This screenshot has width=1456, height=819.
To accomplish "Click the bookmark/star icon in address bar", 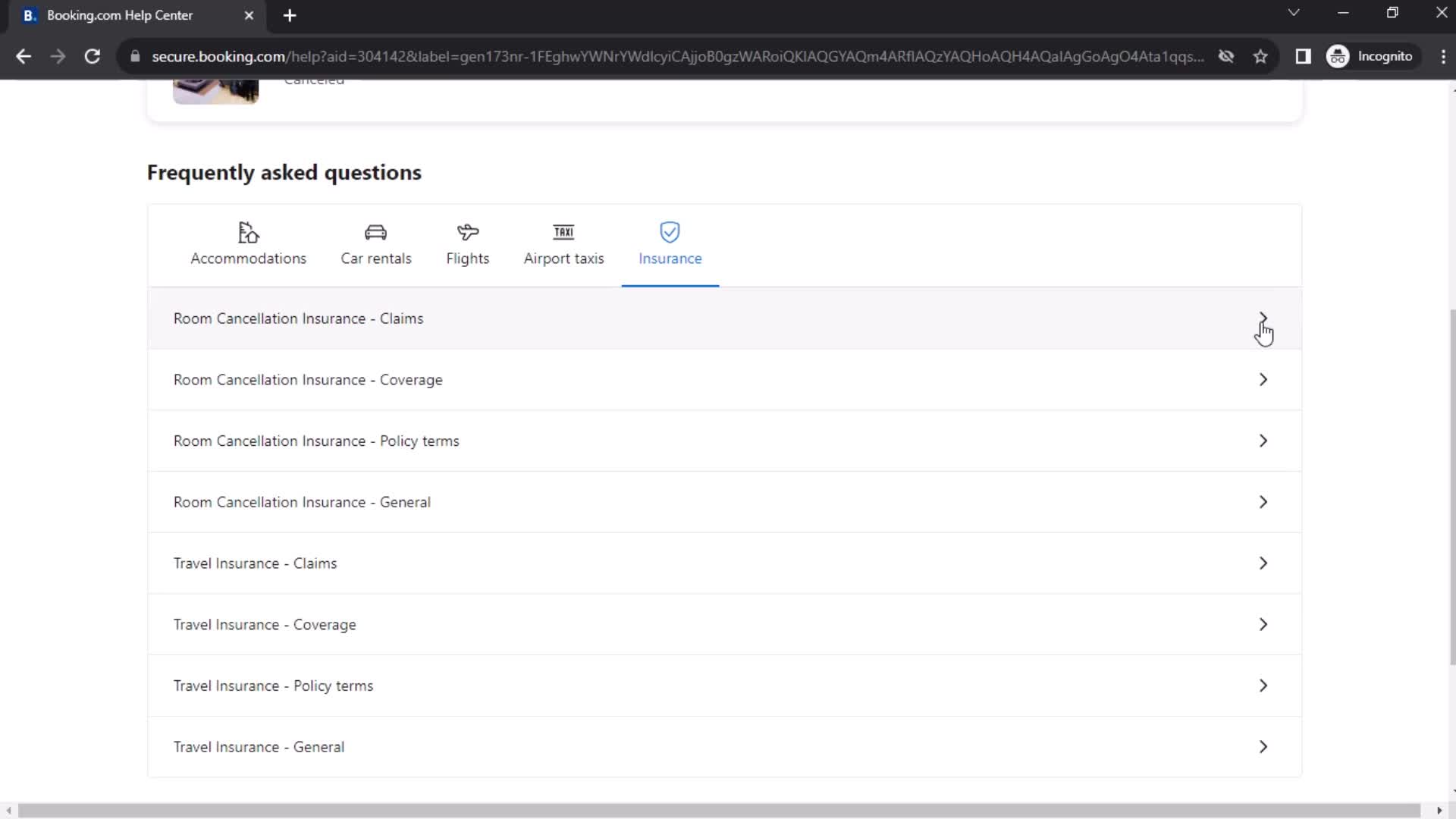I will pos(1261,56).
